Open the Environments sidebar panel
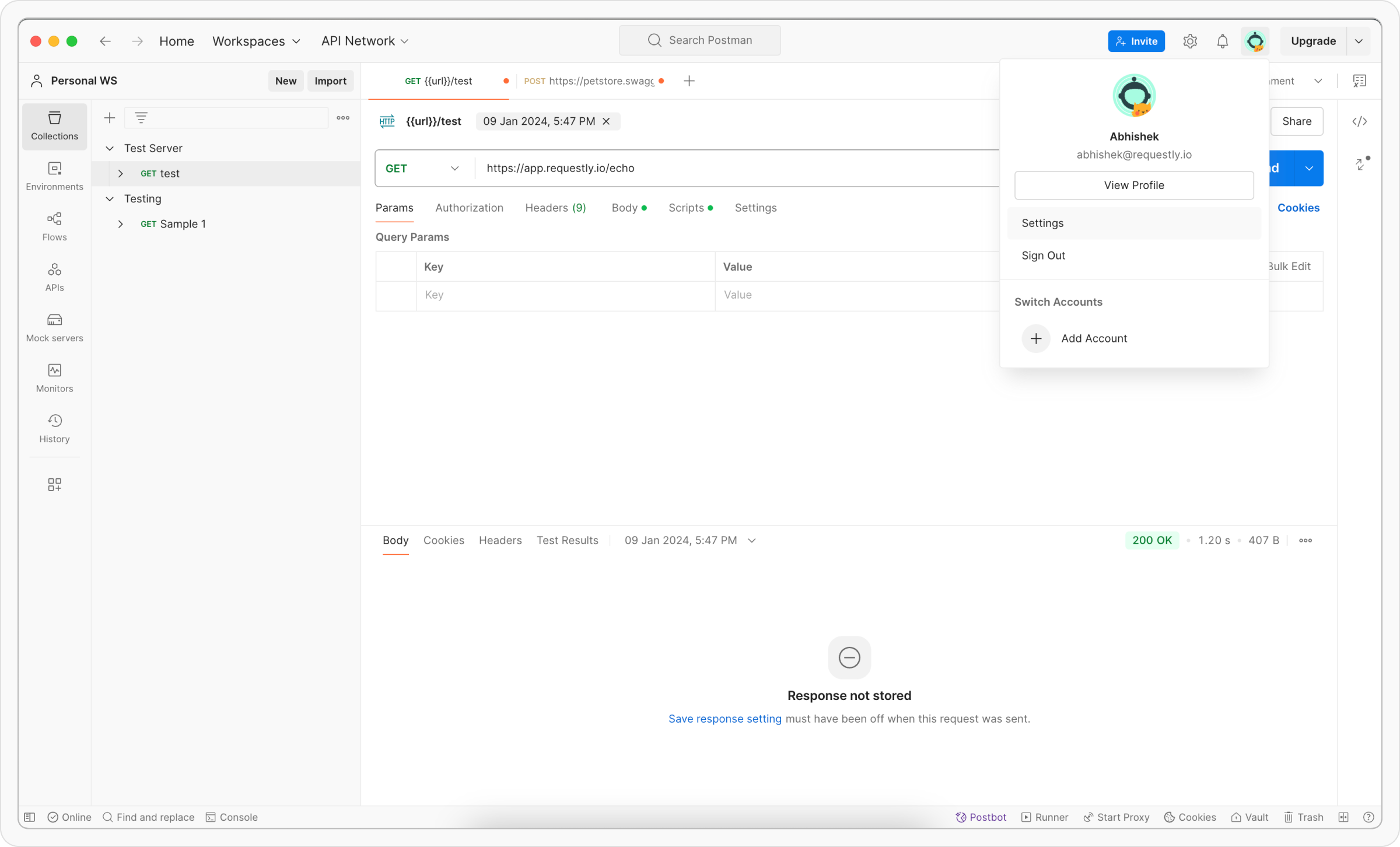 pos(54,176)
